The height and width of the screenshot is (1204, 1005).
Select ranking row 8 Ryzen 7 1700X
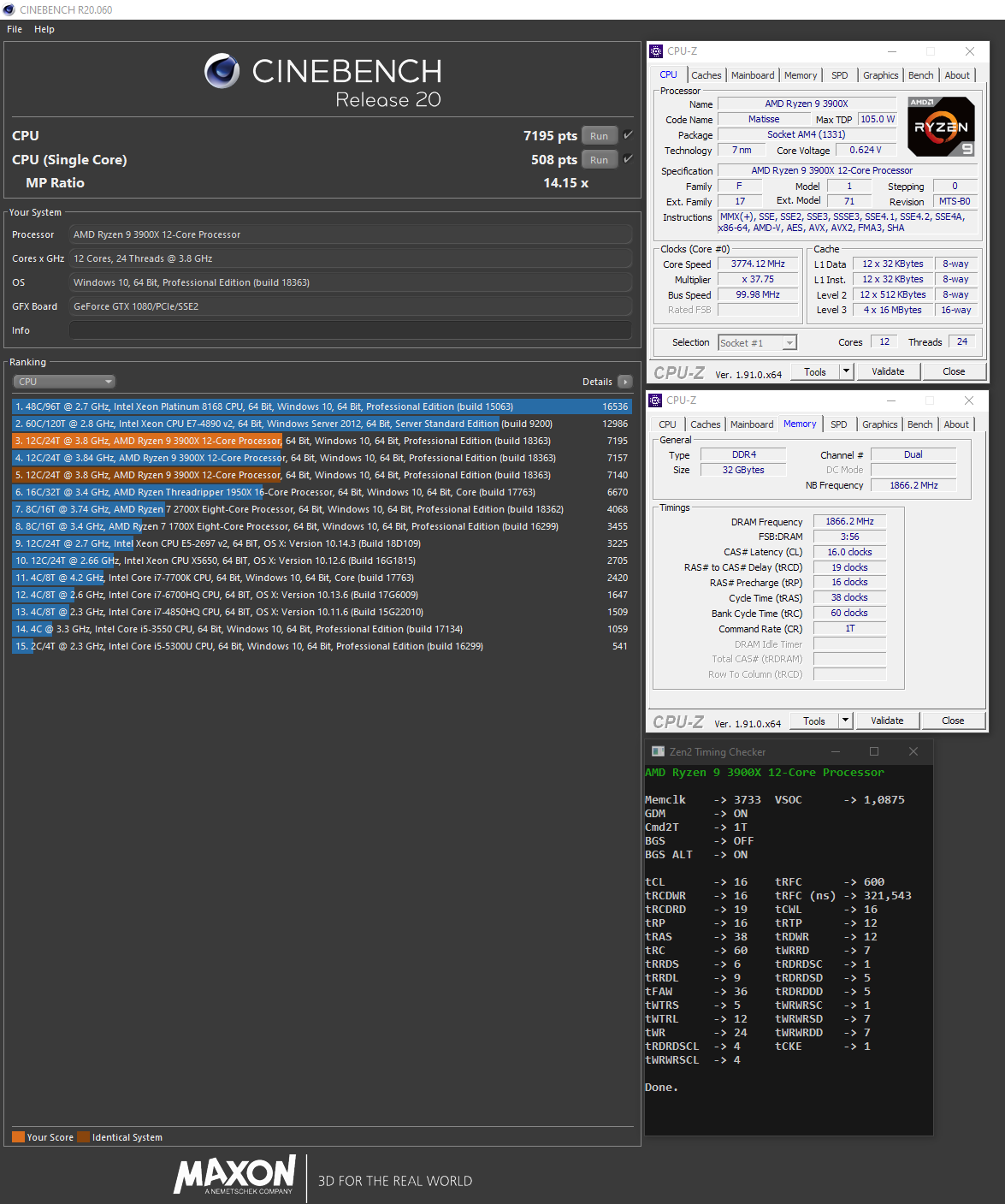(x=322, y=526)
